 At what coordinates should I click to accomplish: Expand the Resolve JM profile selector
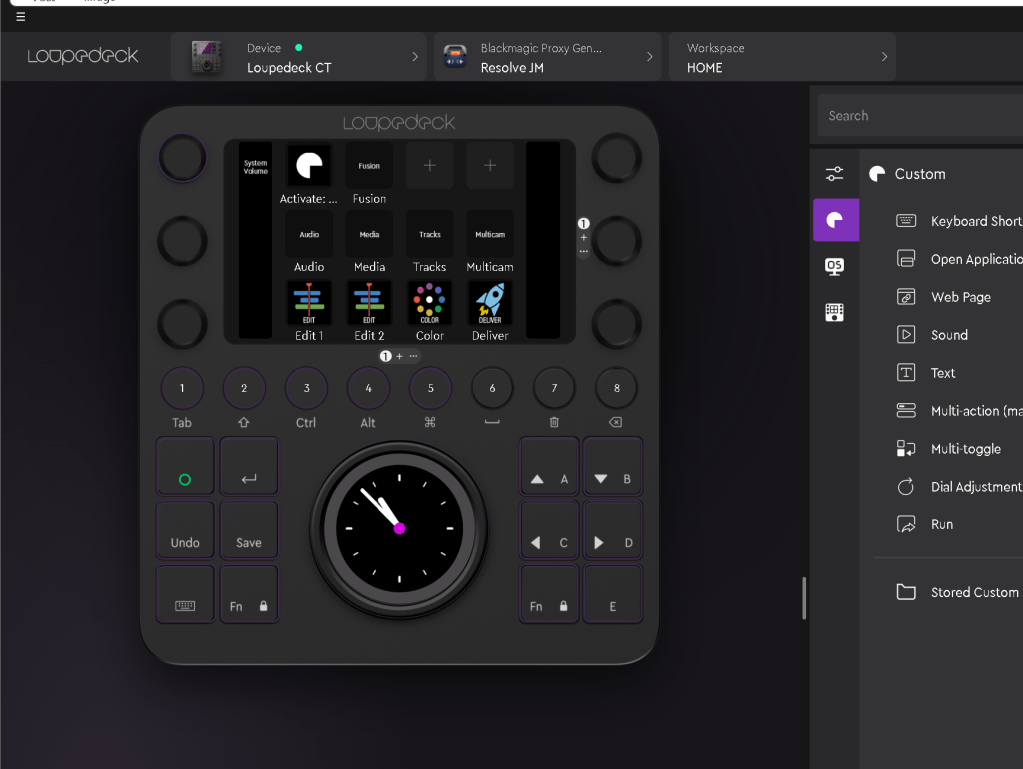pos(547,57)
